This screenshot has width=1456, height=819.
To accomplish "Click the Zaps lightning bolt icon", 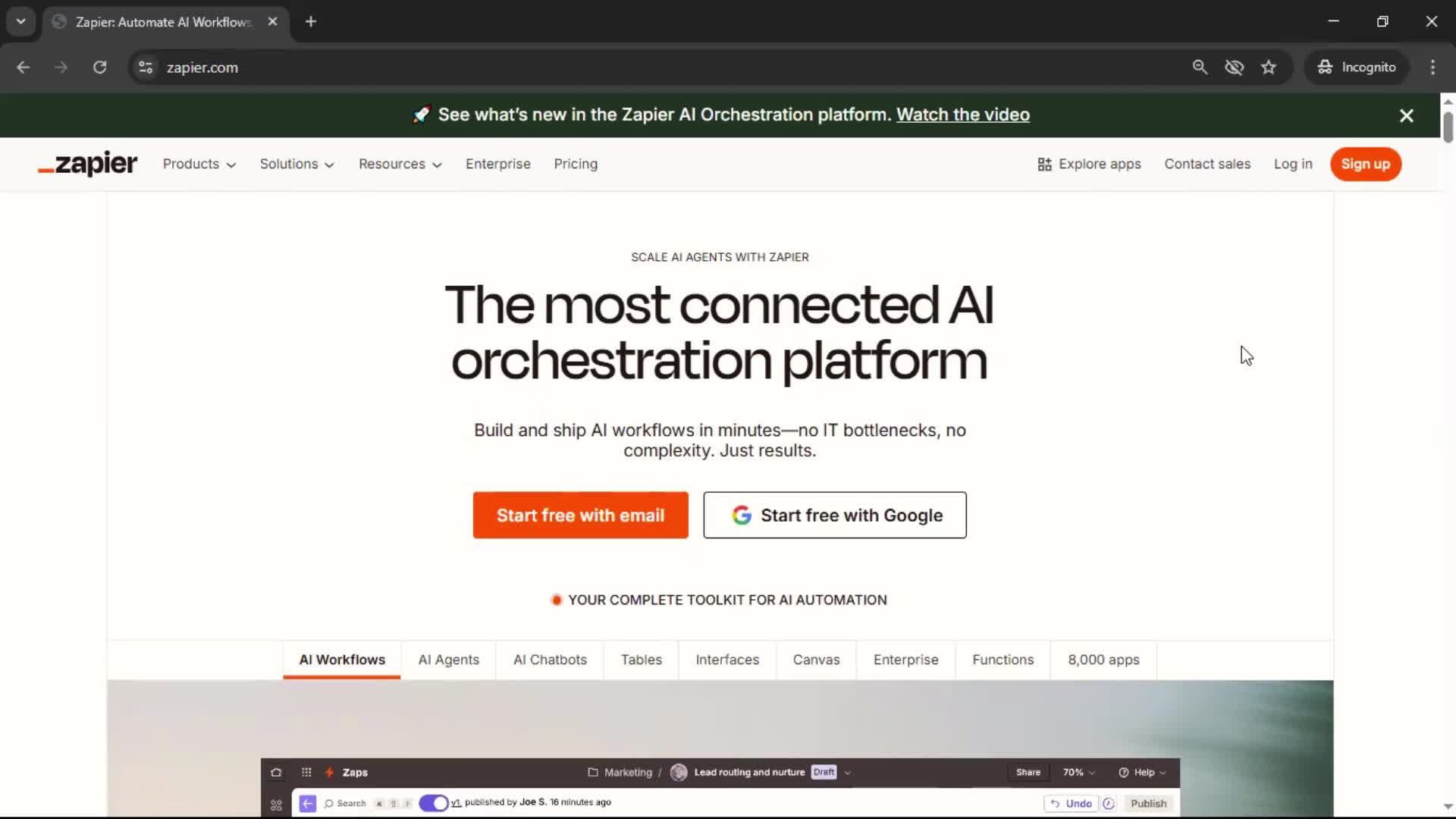I will point(329,773).
